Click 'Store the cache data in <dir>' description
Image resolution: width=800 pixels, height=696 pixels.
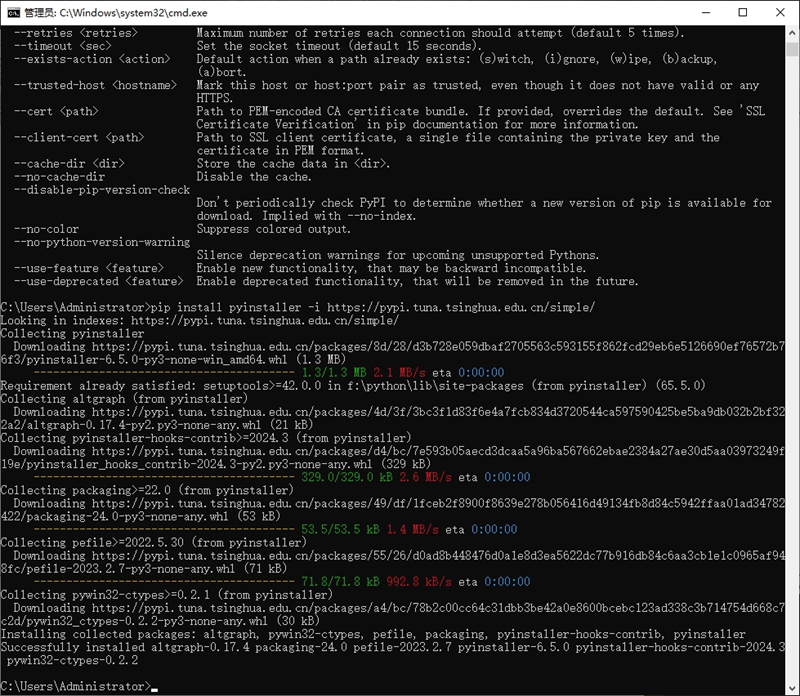click(x=293, y=164)
